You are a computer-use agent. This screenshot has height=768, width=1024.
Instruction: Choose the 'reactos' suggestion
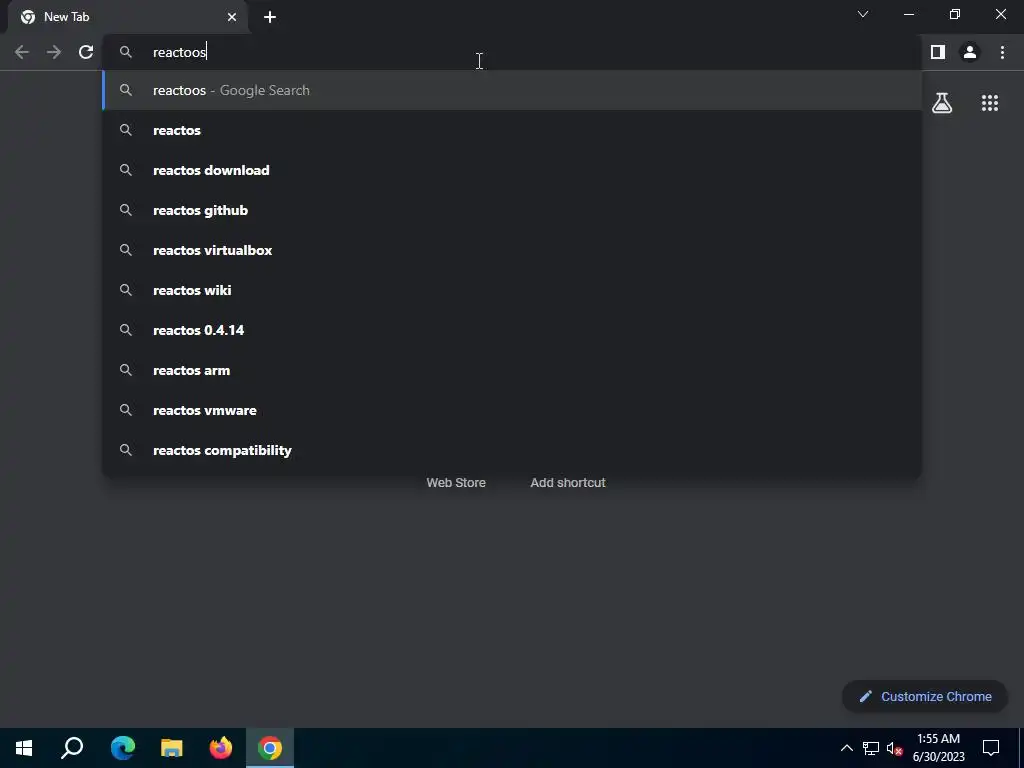(512, 130)
